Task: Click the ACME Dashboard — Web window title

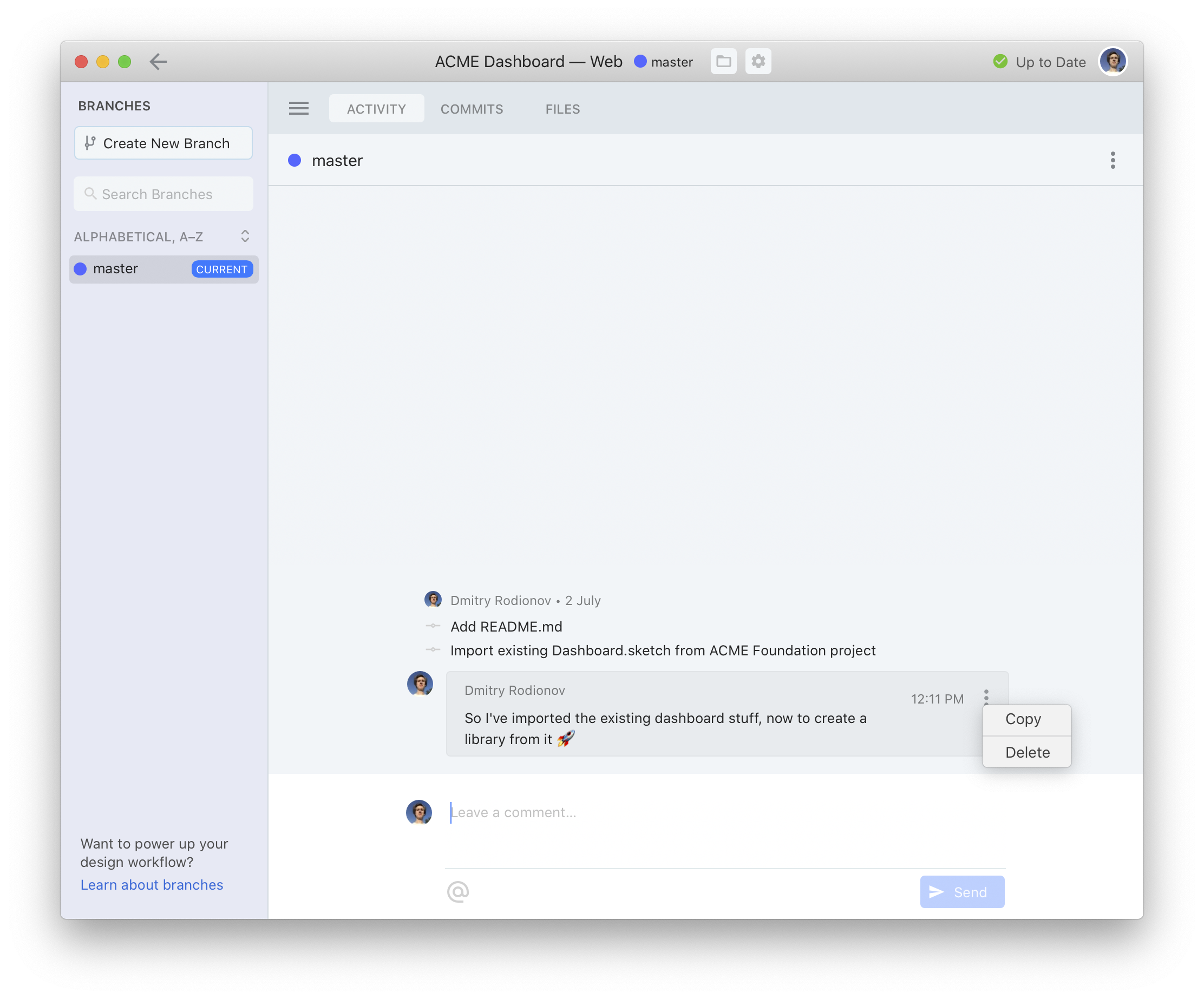Action: click(x=528, y=61)
